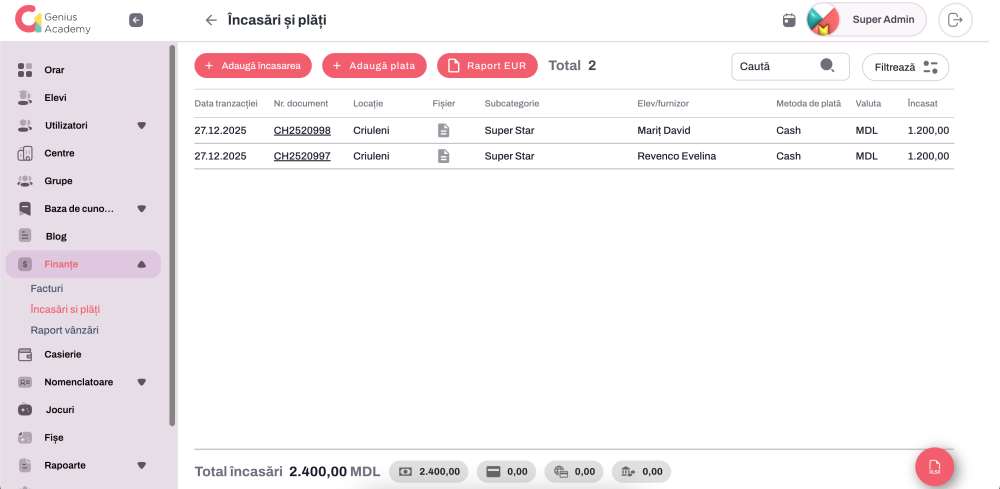Click the red XLSX export floating button

click(x=934, y=467)
